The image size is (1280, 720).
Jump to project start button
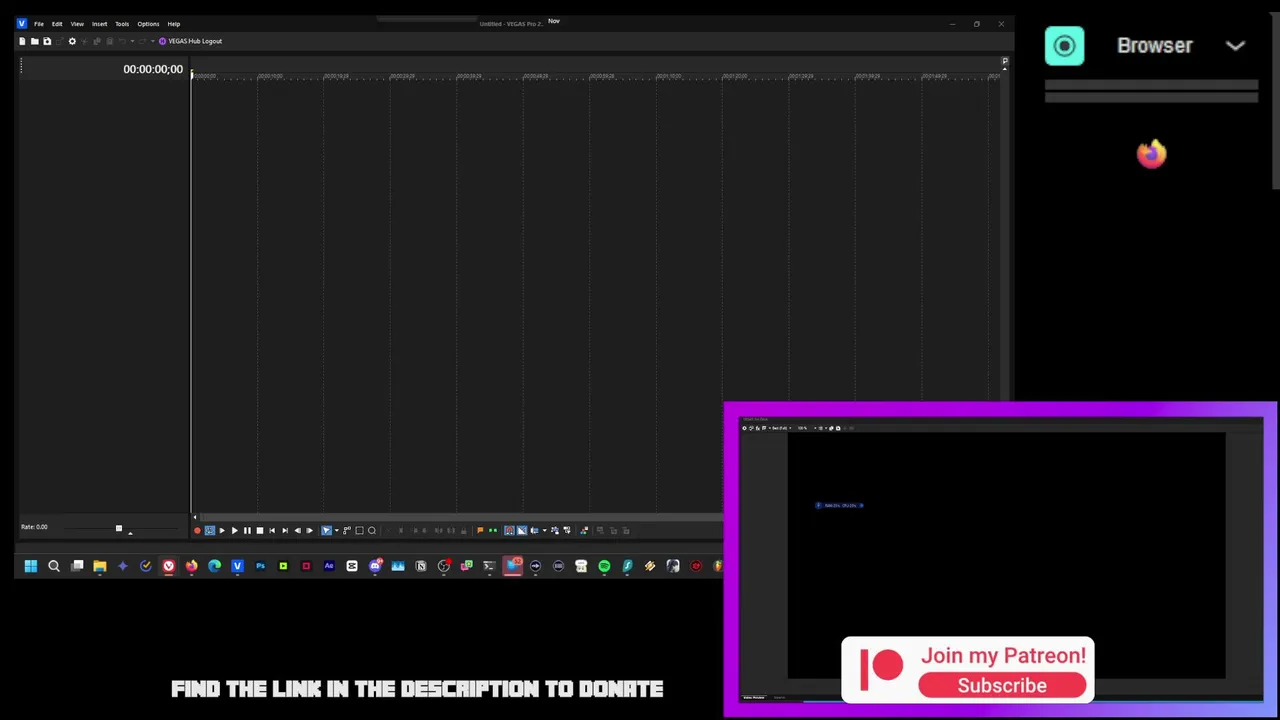[272, 530]
